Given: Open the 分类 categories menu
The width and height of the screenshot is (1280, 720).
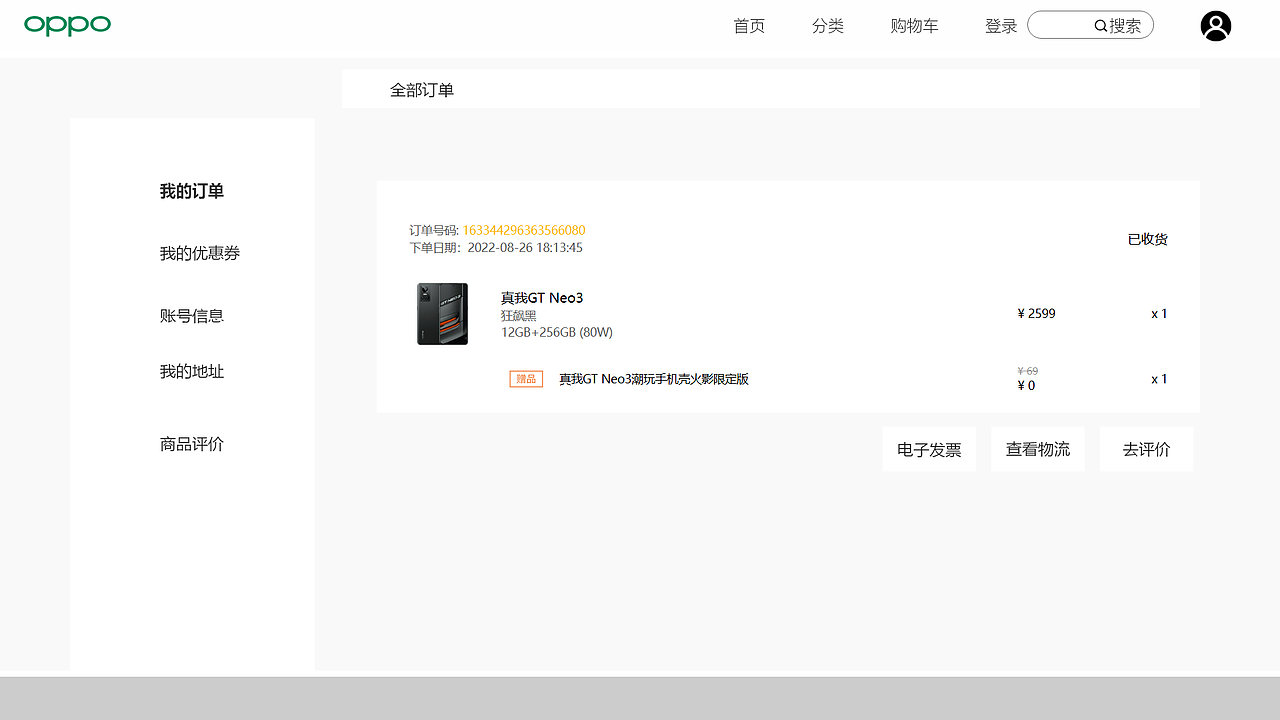Looking at the screenshot, I should [828, 26].
